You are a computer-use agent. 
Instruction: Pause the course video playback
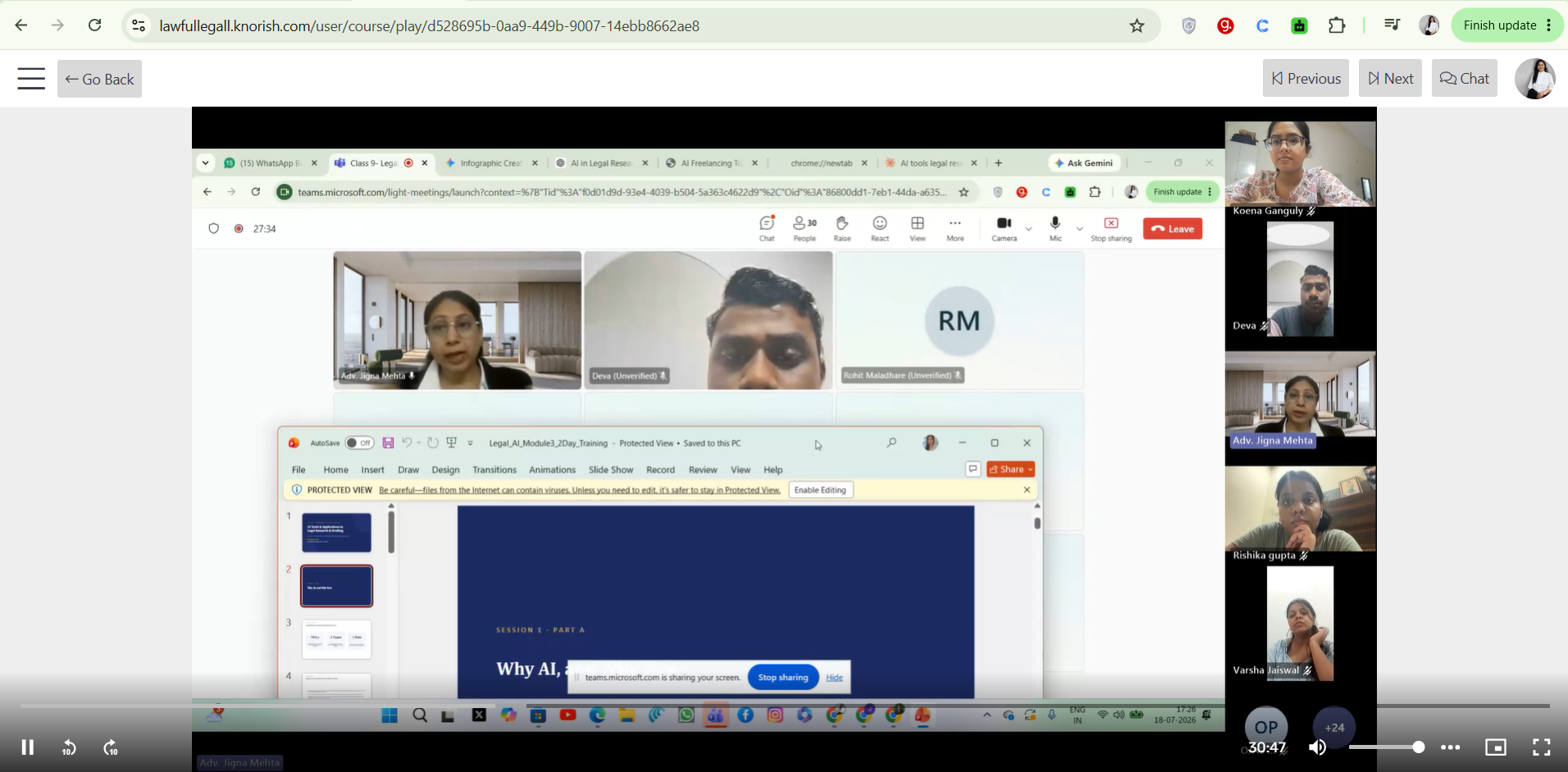27,747
